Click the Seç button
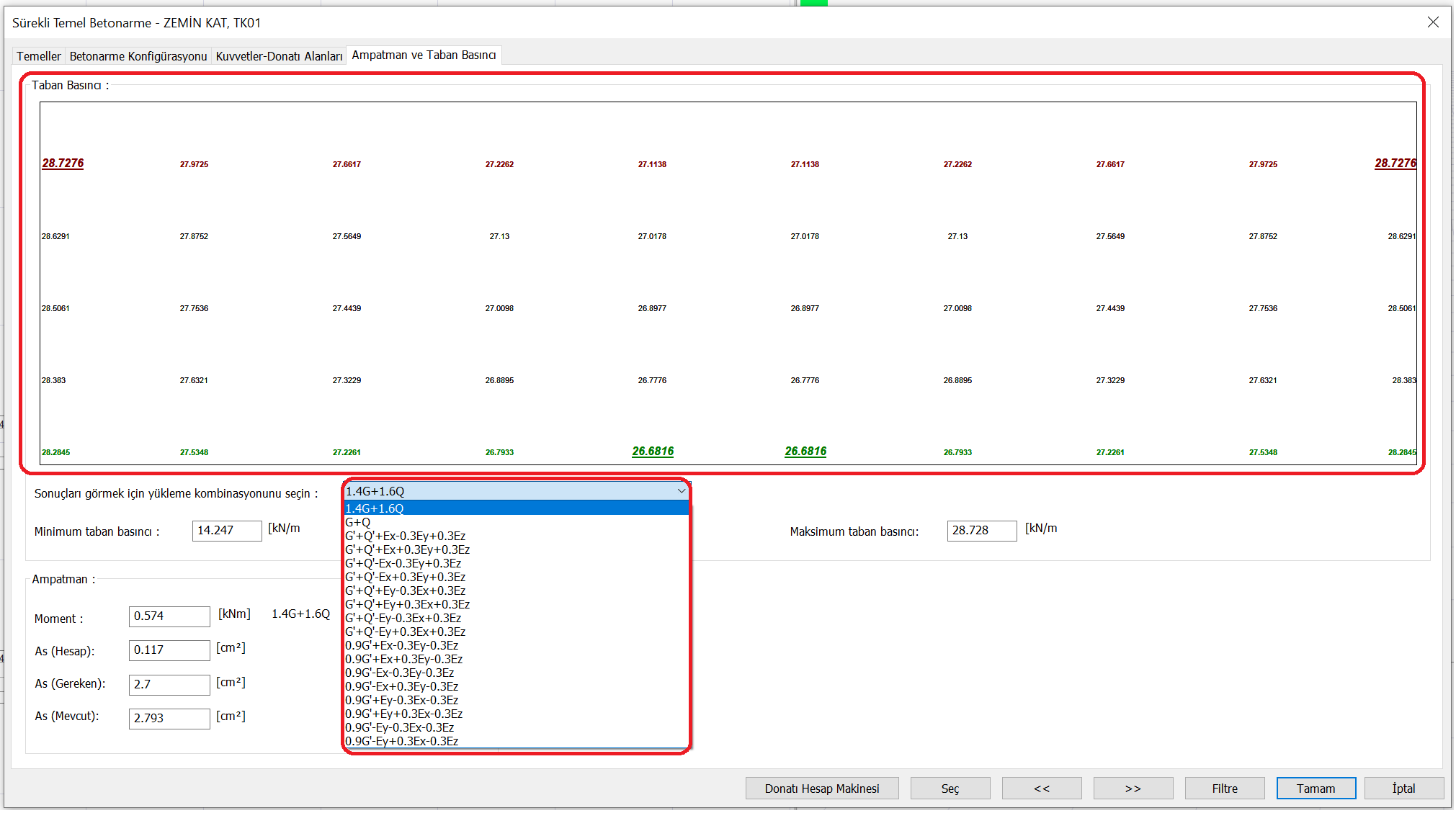The image size is (1456, 813). click(950, 789)
